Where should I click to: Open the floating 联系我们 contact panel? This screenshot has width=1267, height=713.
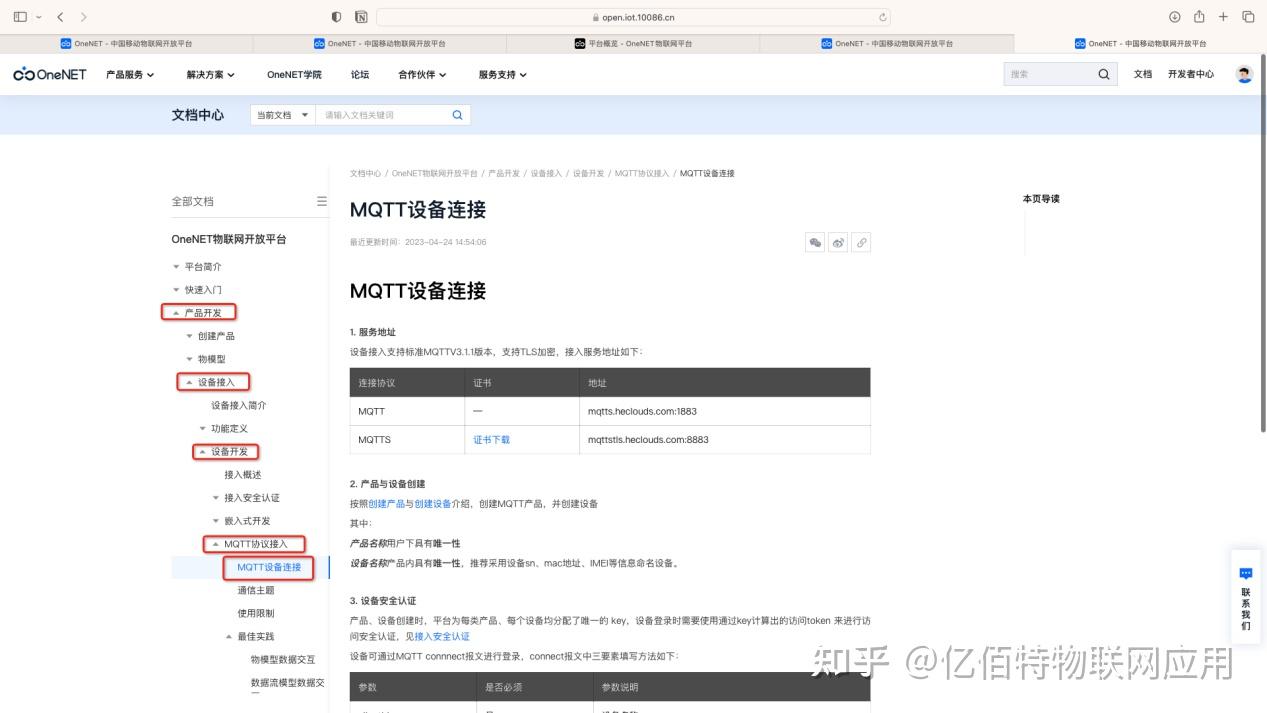coord(1245,600)
